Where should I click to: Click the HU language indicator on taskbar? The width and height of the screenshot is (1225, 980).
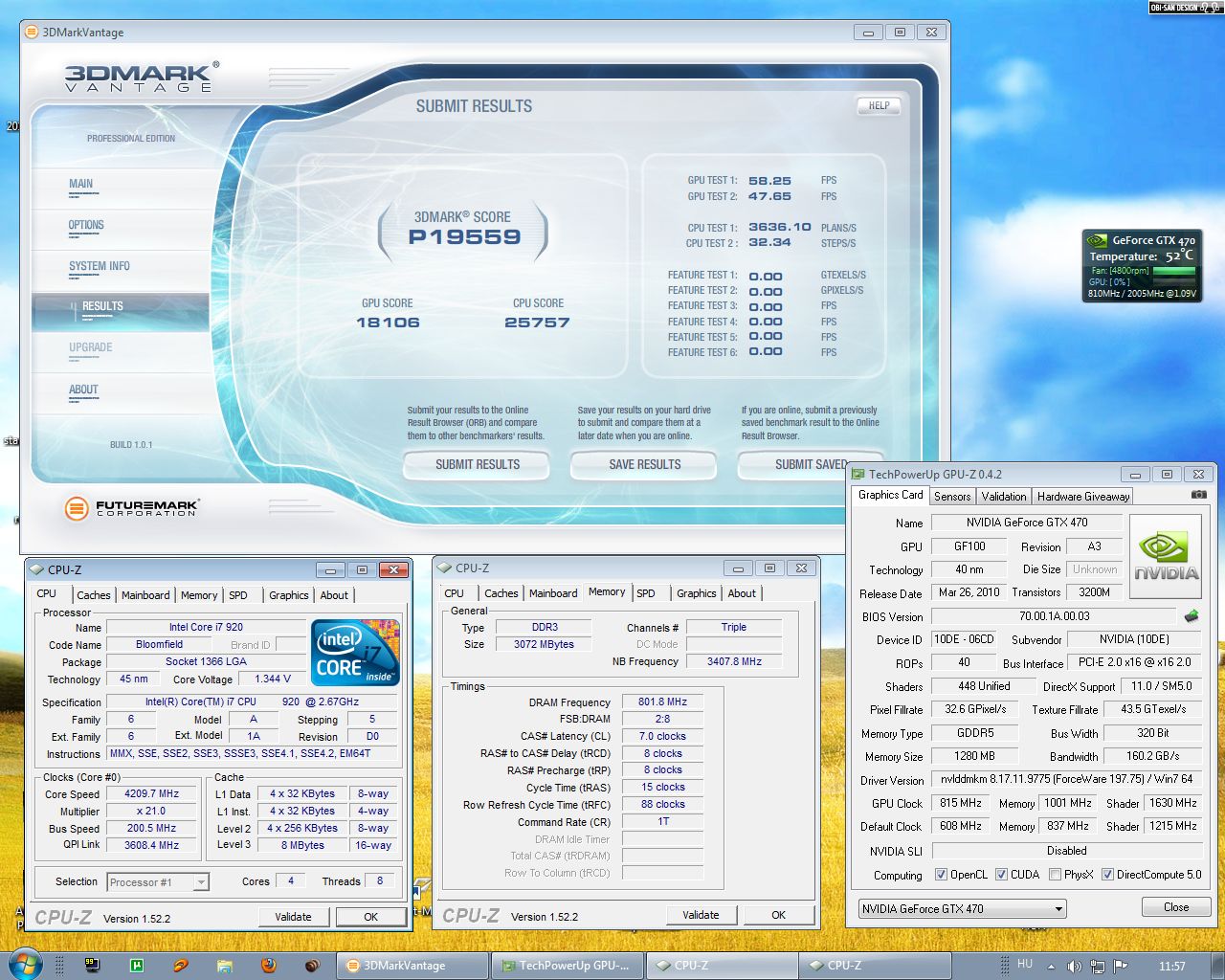pyautogui.click(x=1025, y=965)
